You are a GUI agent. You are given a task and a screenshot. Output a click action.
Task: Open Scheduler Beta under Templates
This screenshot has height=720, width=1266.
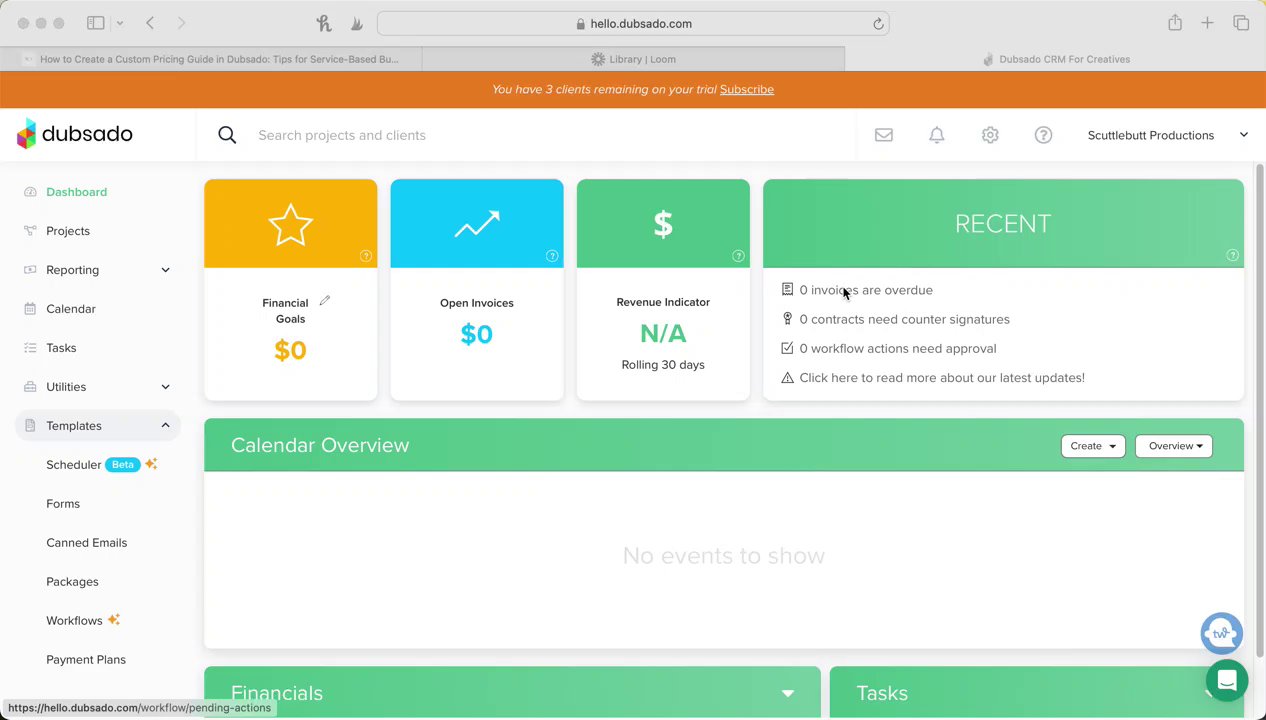[101, 465]
